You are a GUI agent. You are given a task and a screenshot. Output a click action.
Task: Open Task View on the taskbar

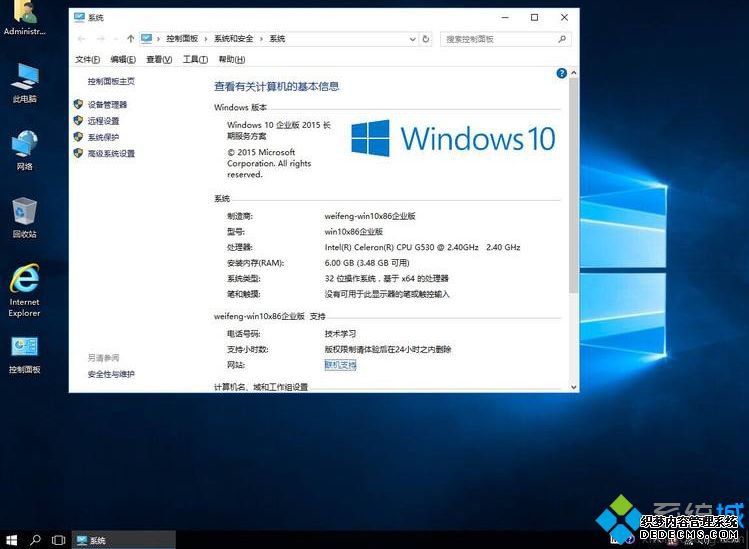tap(58, 540)
